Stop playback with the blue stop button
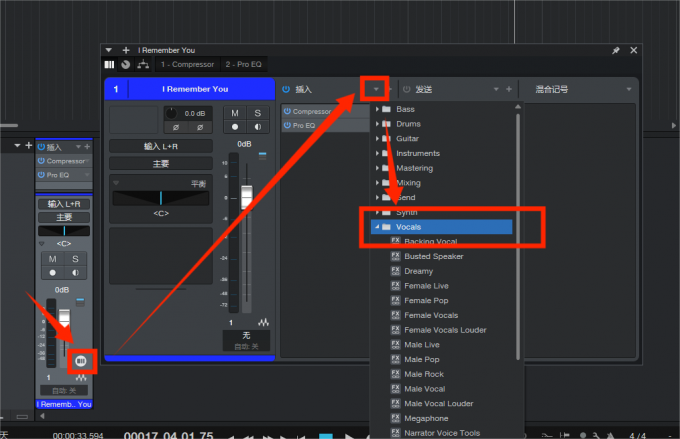This screenshot has height=439, width=680. (326, 436)
